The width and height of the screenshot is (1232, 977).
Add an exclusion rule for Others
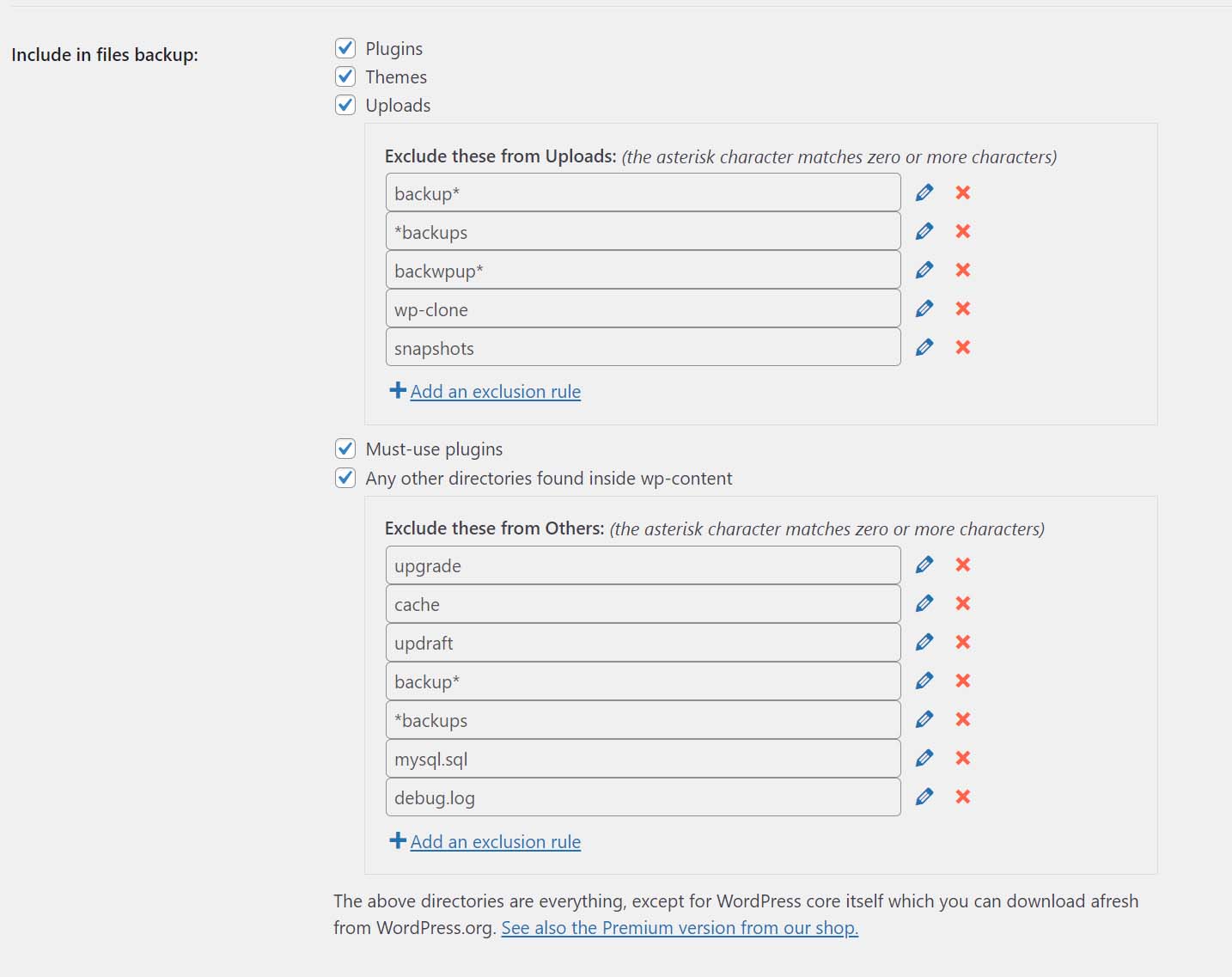(496, 841)
